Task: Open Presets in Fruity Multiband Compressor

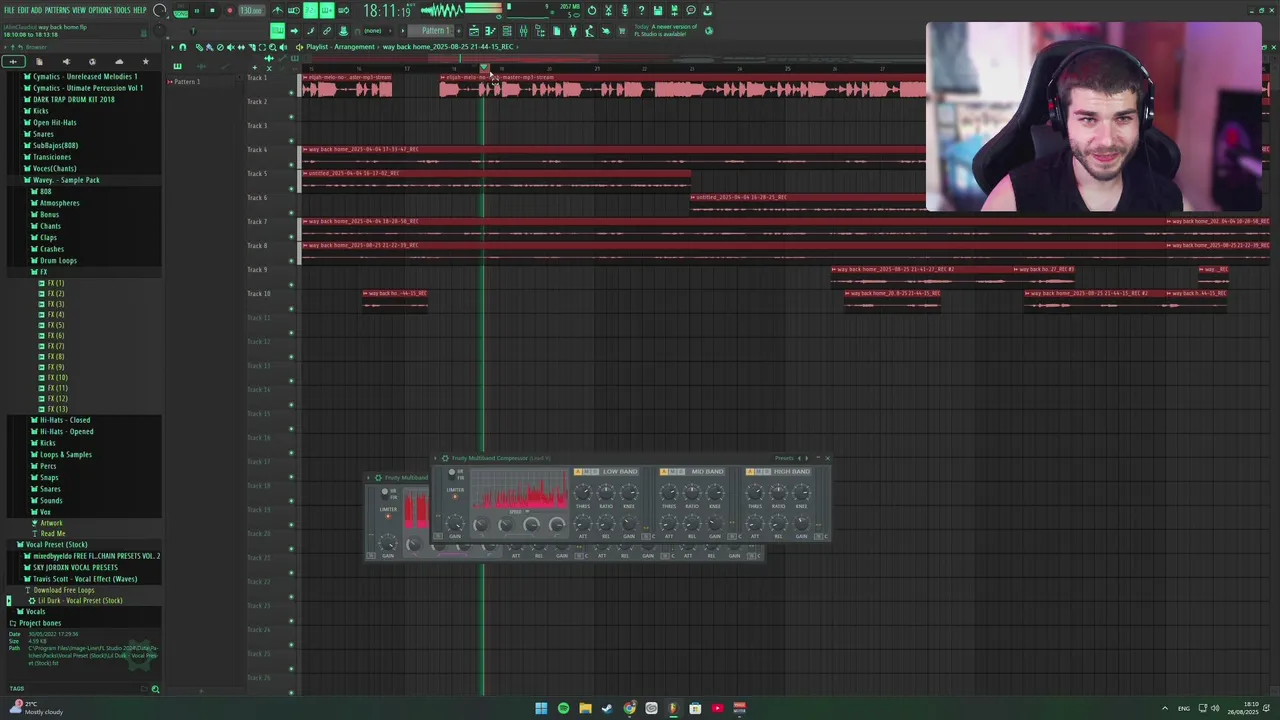Action: coord(784,458)
